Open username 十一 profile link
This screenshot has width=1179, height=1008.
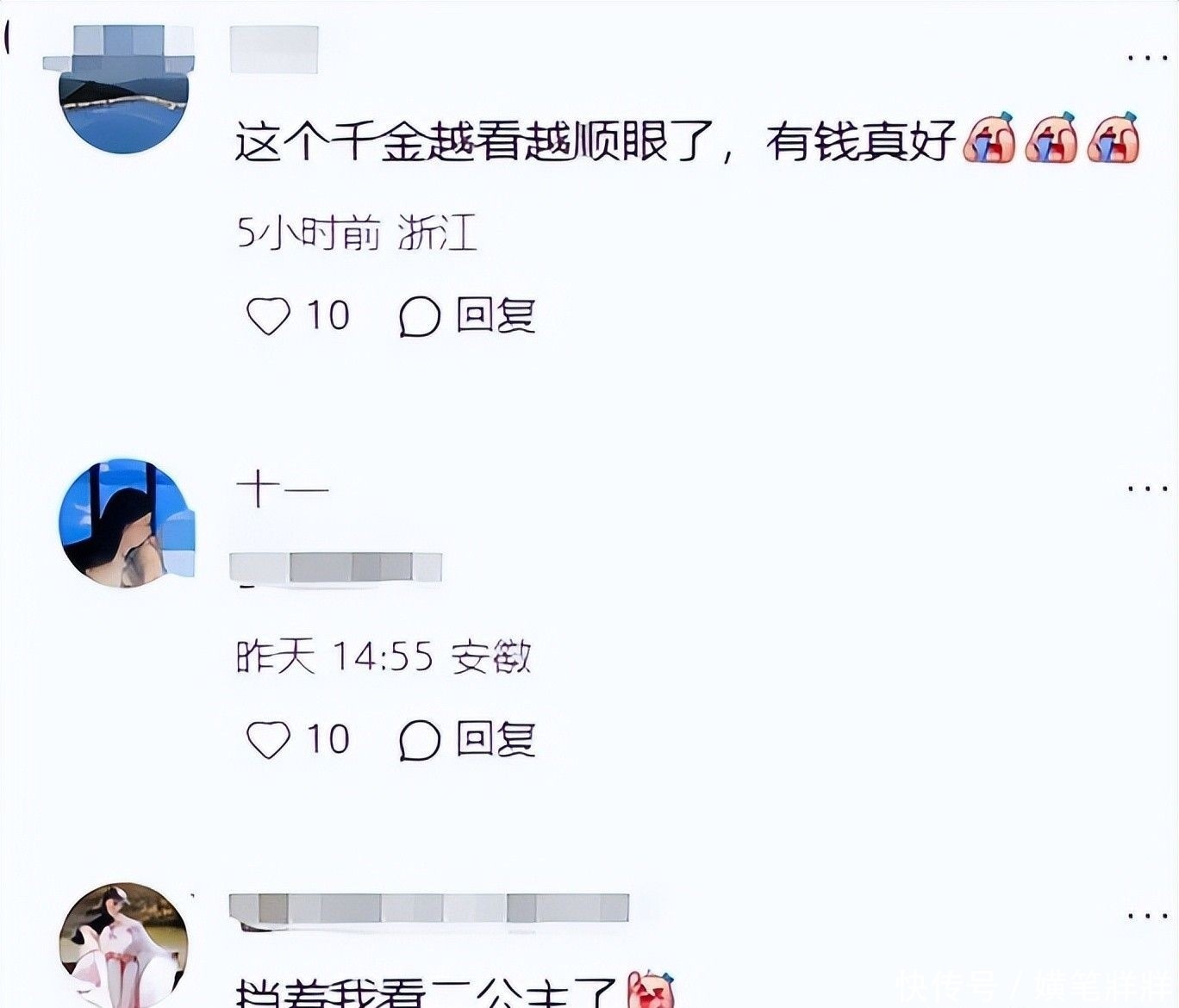click(283, 490)
